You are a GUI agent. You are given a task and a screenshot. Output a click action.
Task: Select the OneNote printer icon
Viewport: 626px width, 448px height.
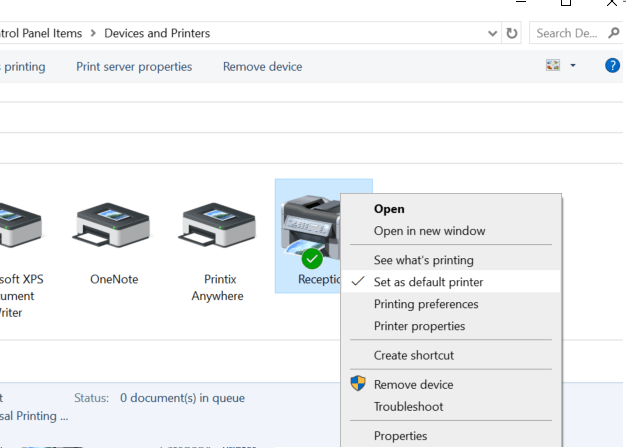[x=113, y=228]
